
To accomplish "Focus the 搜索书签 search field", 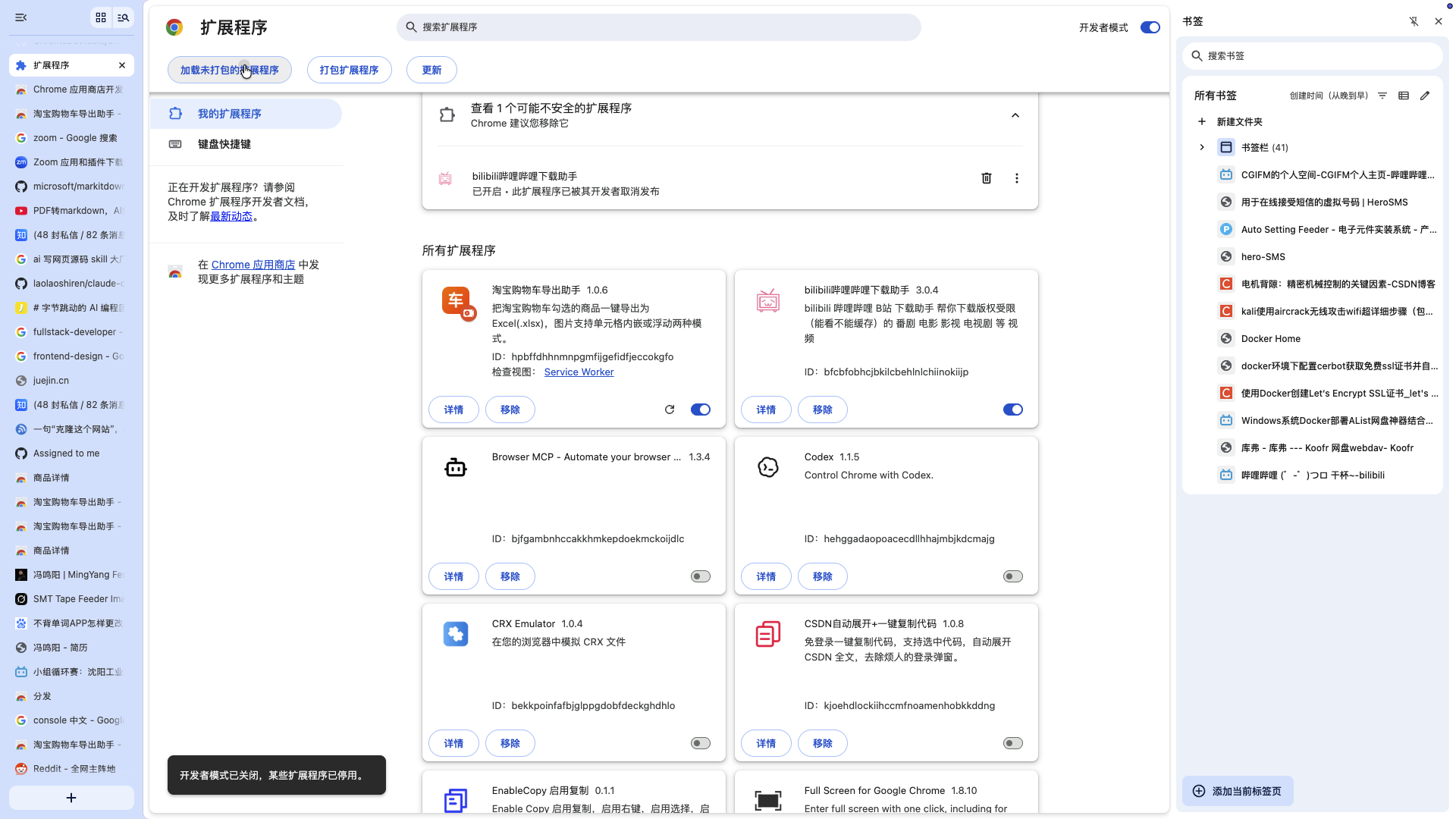I will (1312, 56).
